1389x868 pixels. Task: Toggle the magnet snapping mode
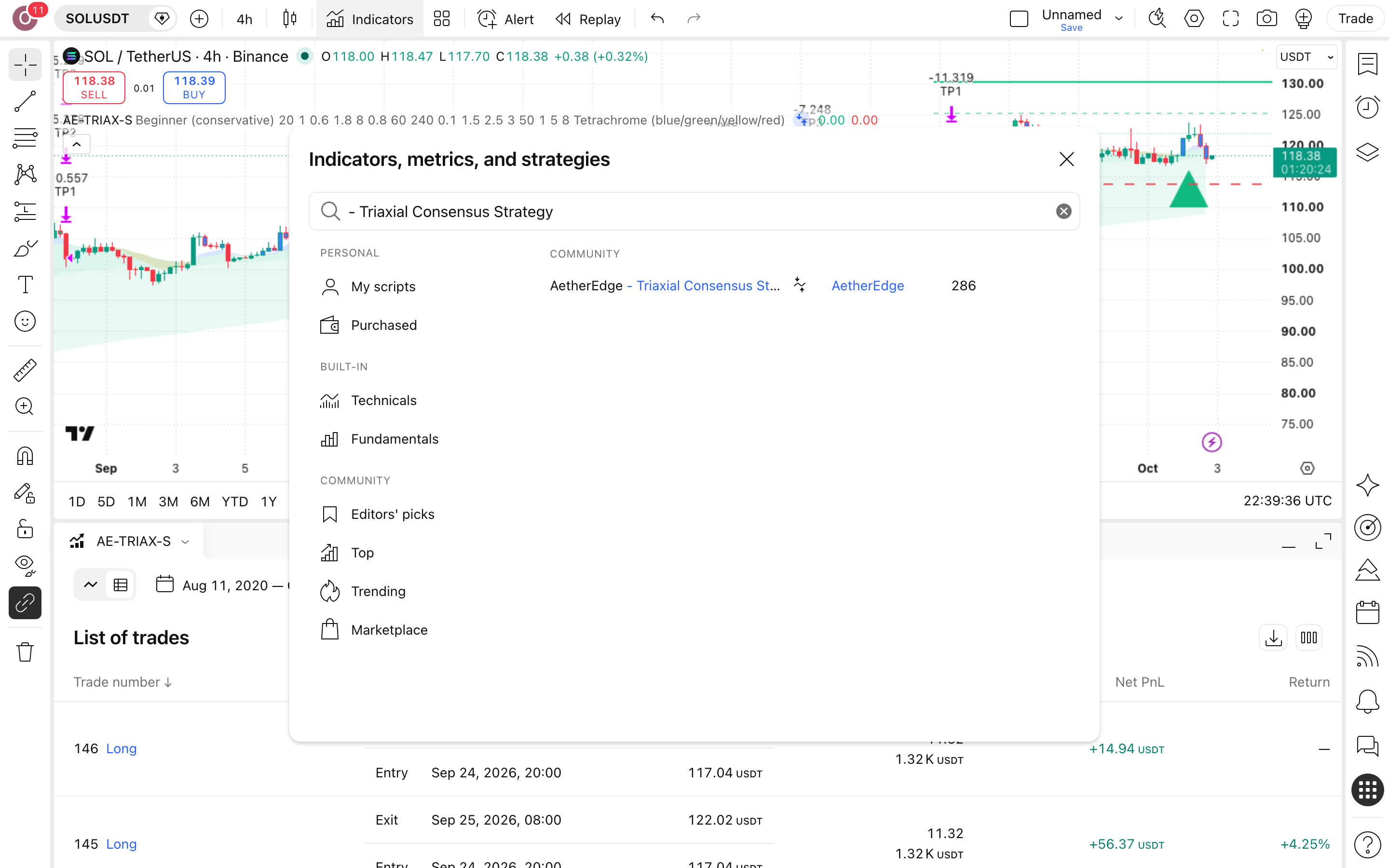tap(25, 456)
